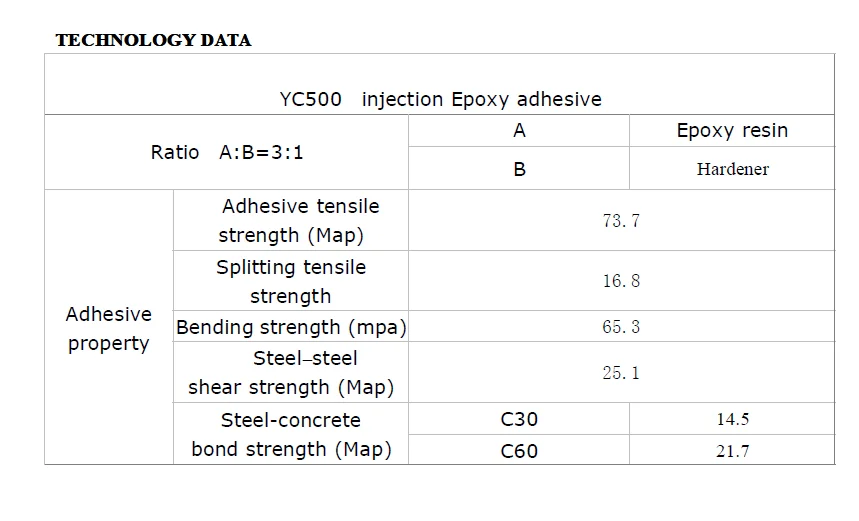The width and height of the screenshot is (859, 521).
Task: Click the TECHNOLOGY DATA heading
Action: point(153,40)
